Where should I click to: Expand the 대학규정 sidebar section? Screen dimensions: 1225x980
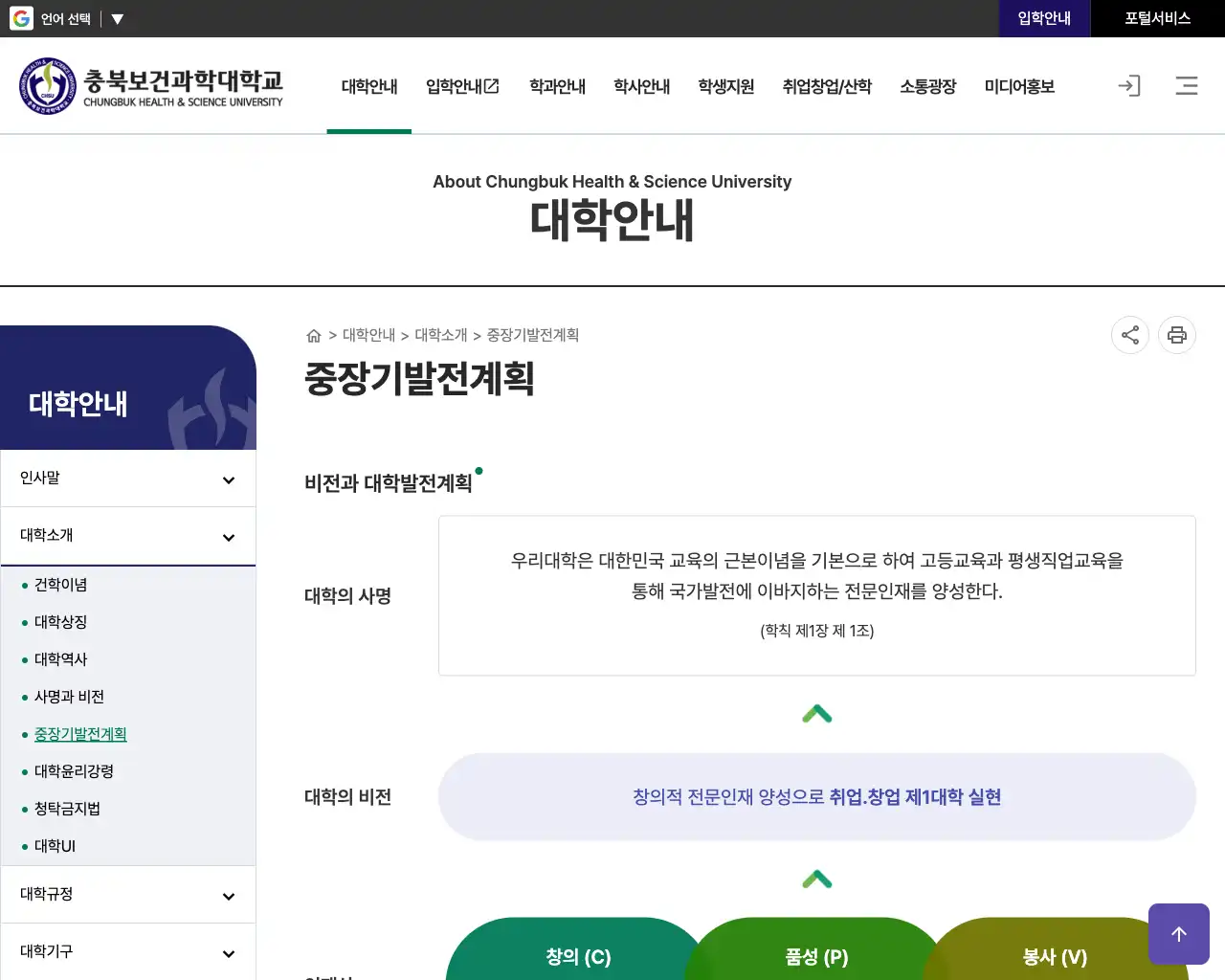coord(128,895)
